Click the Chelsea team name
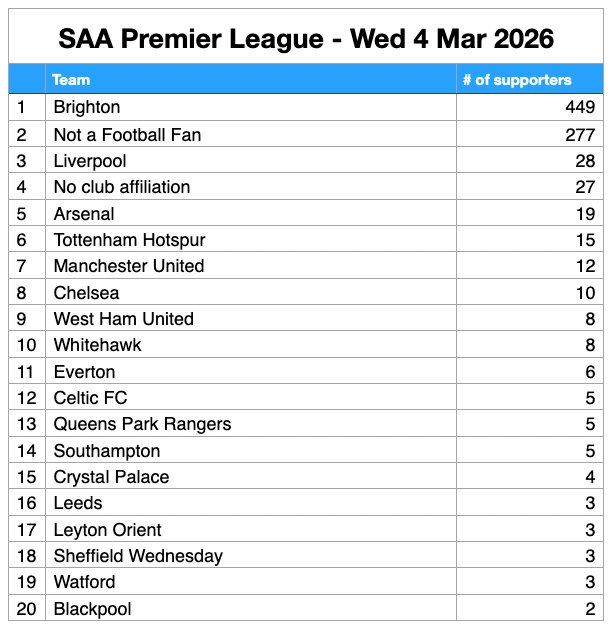Image resolution: width=612 pixels, height=629 pixels. pos(86,293)
